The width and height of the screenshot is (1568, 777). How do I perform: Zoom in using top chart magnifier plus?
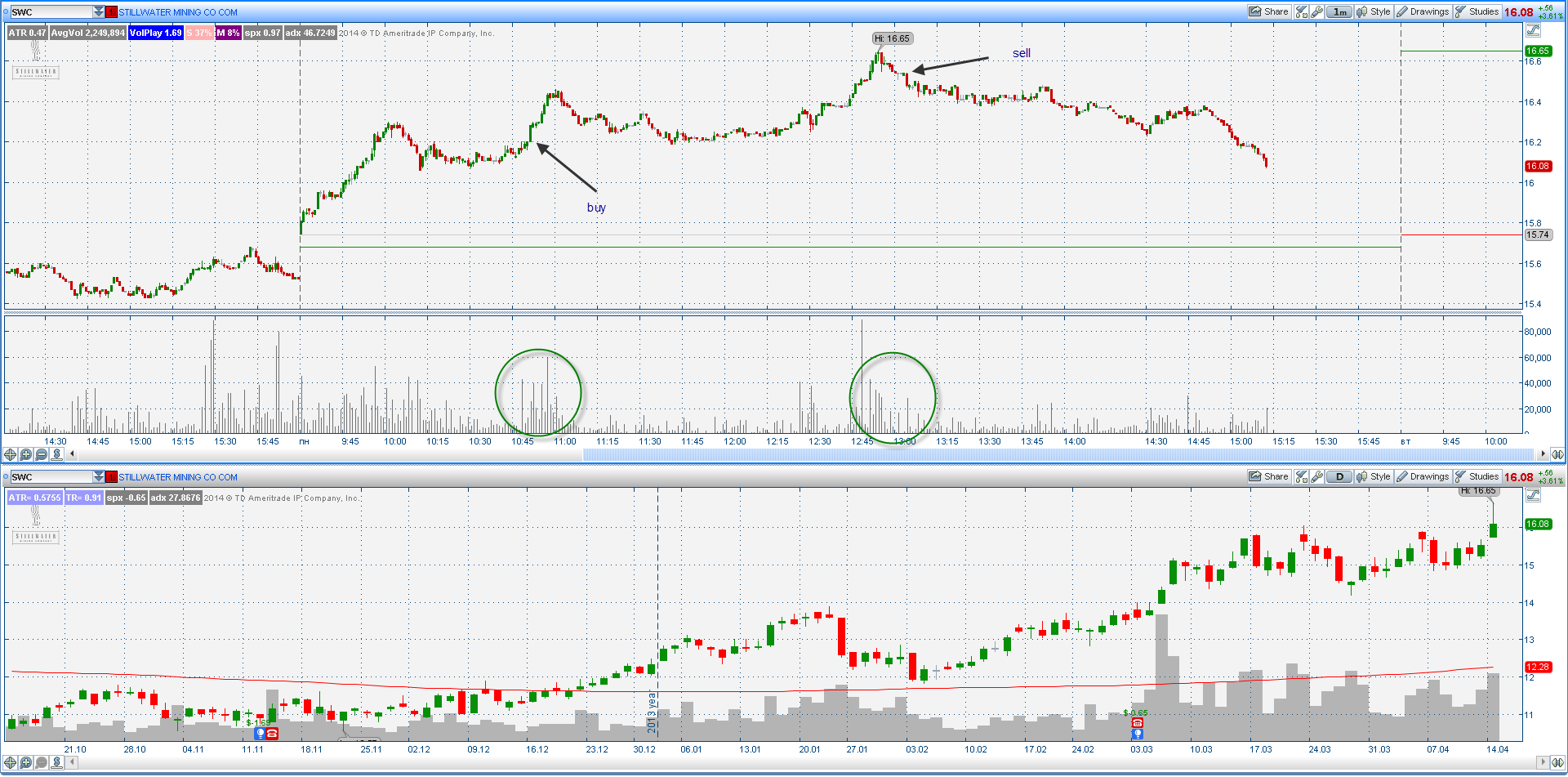point(25,454)
